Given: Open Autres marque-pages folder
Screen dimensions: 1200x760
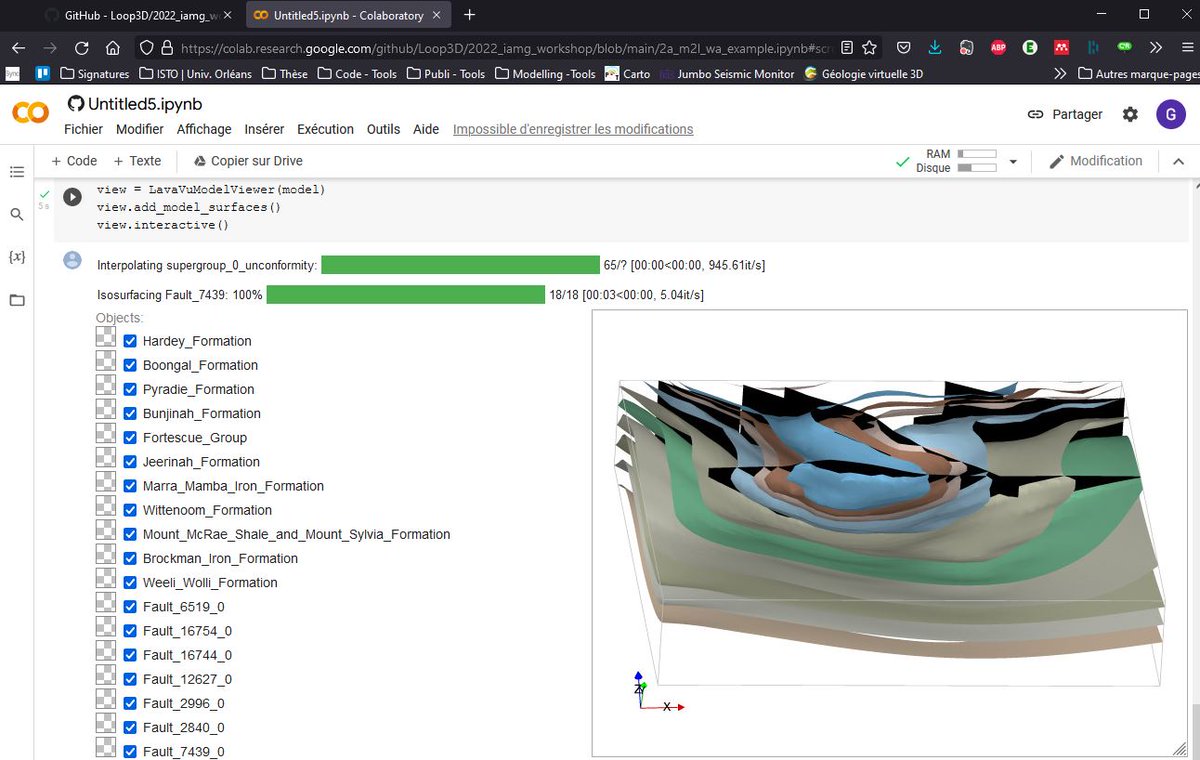Looking at the screenshot, I should [x=1139, y=74].
